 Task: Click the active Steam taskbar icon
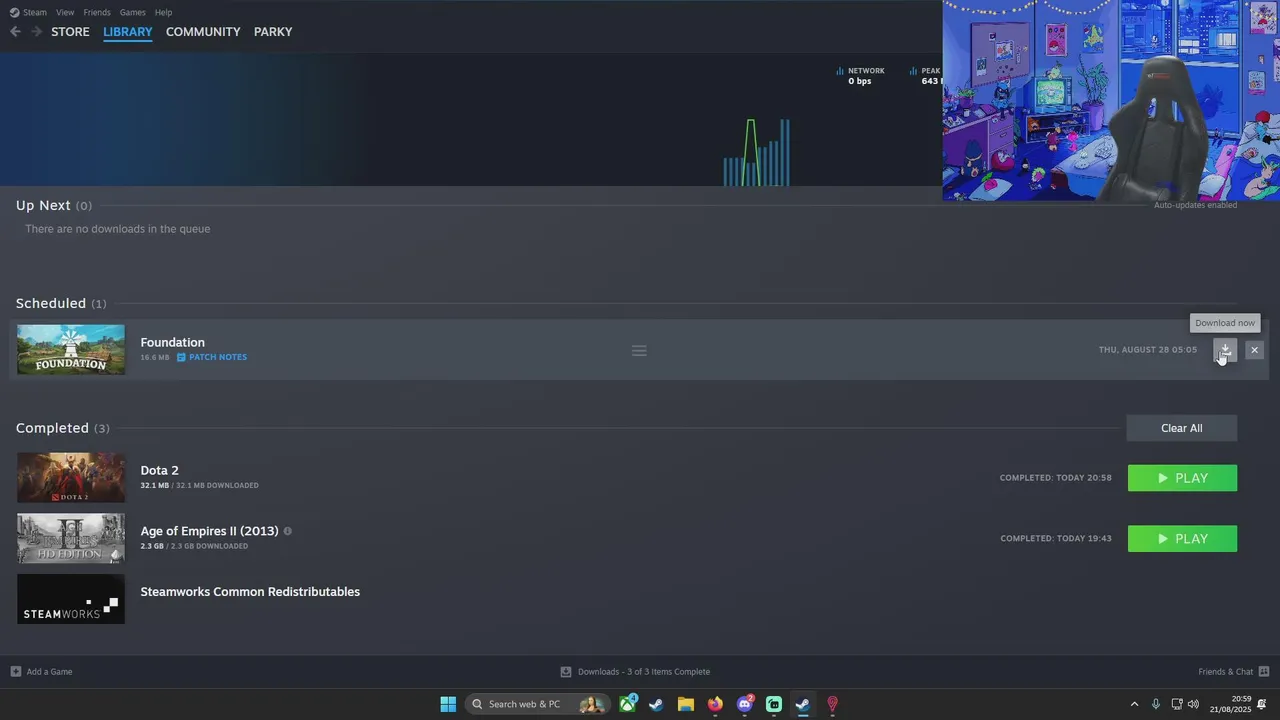[x=803, y=704]
